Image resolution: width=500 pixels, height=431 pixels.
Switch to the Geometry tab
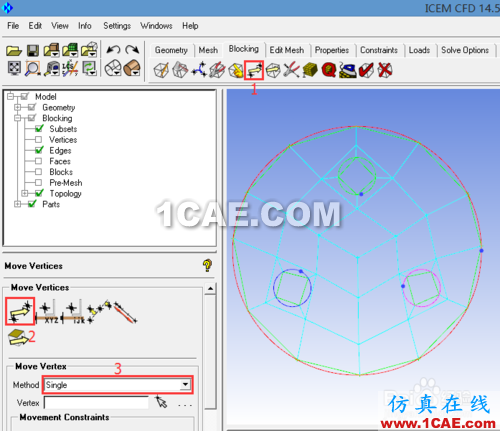point(171,50)
